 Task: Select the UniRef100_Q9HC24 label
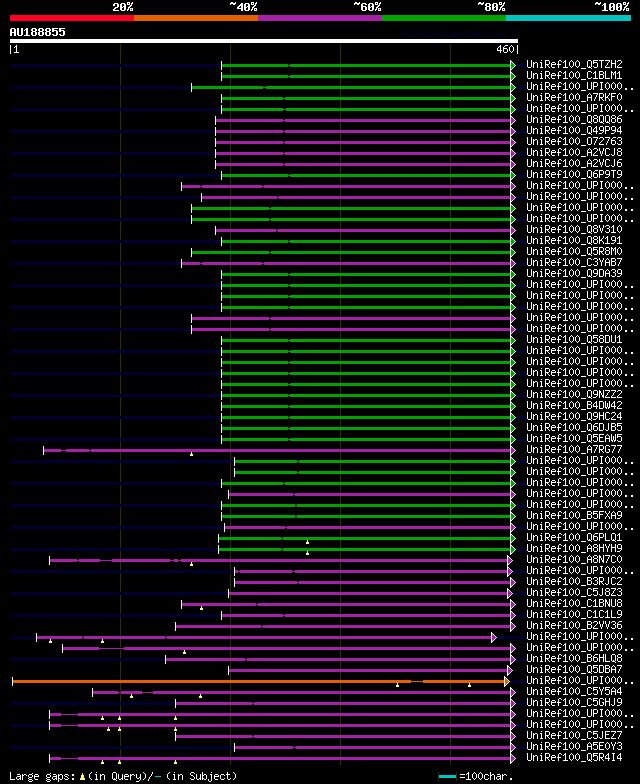coord(574,416)
